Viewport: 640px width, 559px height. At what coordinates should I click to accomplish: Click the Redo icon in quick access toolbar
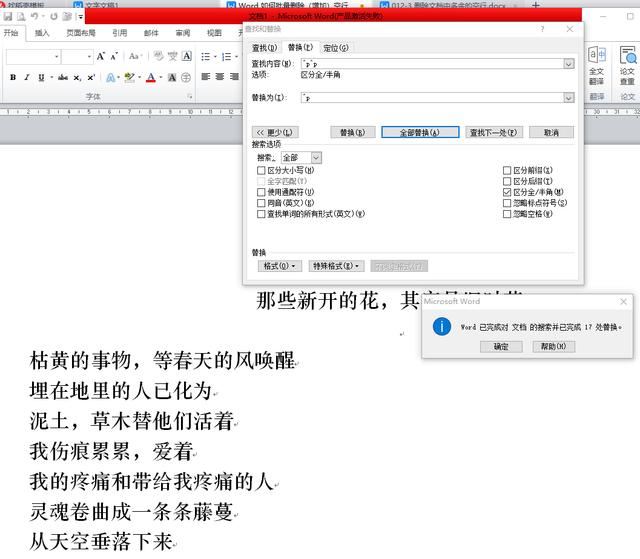coord(54,16)
